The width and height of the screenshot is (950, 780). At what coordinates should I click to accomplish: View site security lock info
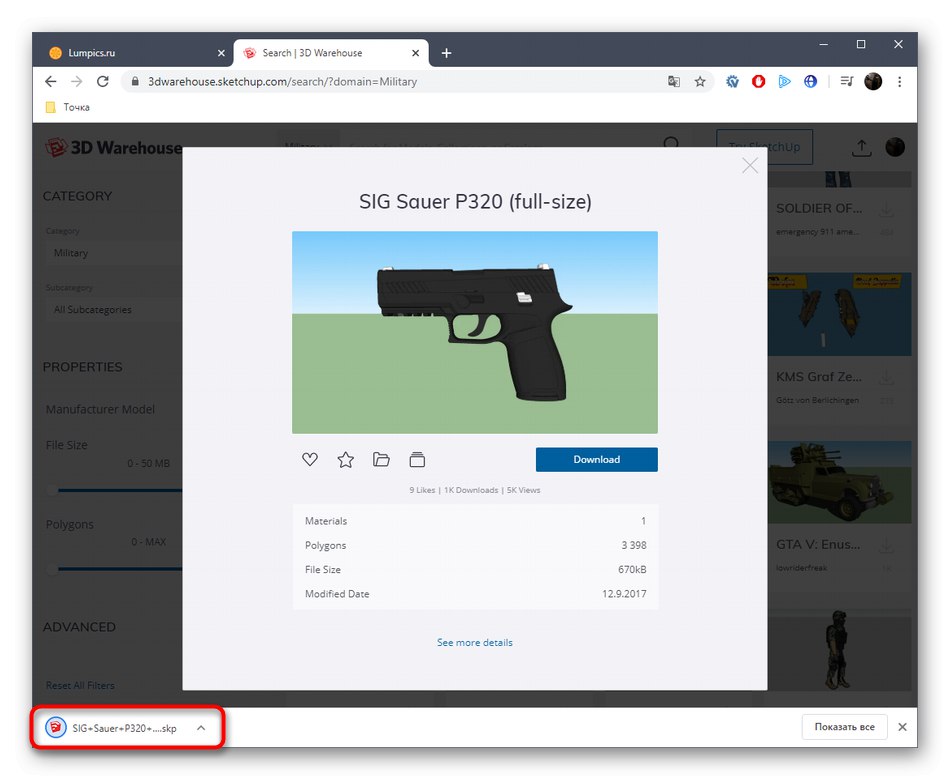135,81
